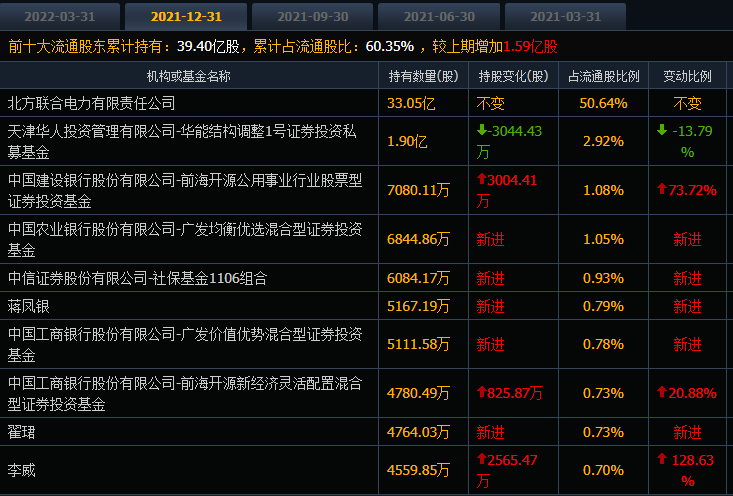Click the 5111.58万 holding value

pyautogui.click(x=418, y=345)
